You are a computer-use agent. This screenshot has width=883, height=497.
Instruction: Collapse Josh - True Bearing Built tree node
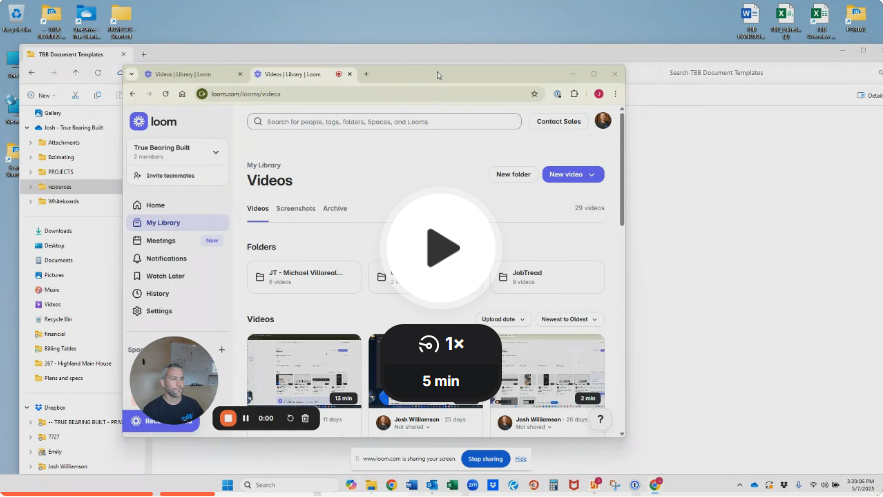(x=26, y=128)
